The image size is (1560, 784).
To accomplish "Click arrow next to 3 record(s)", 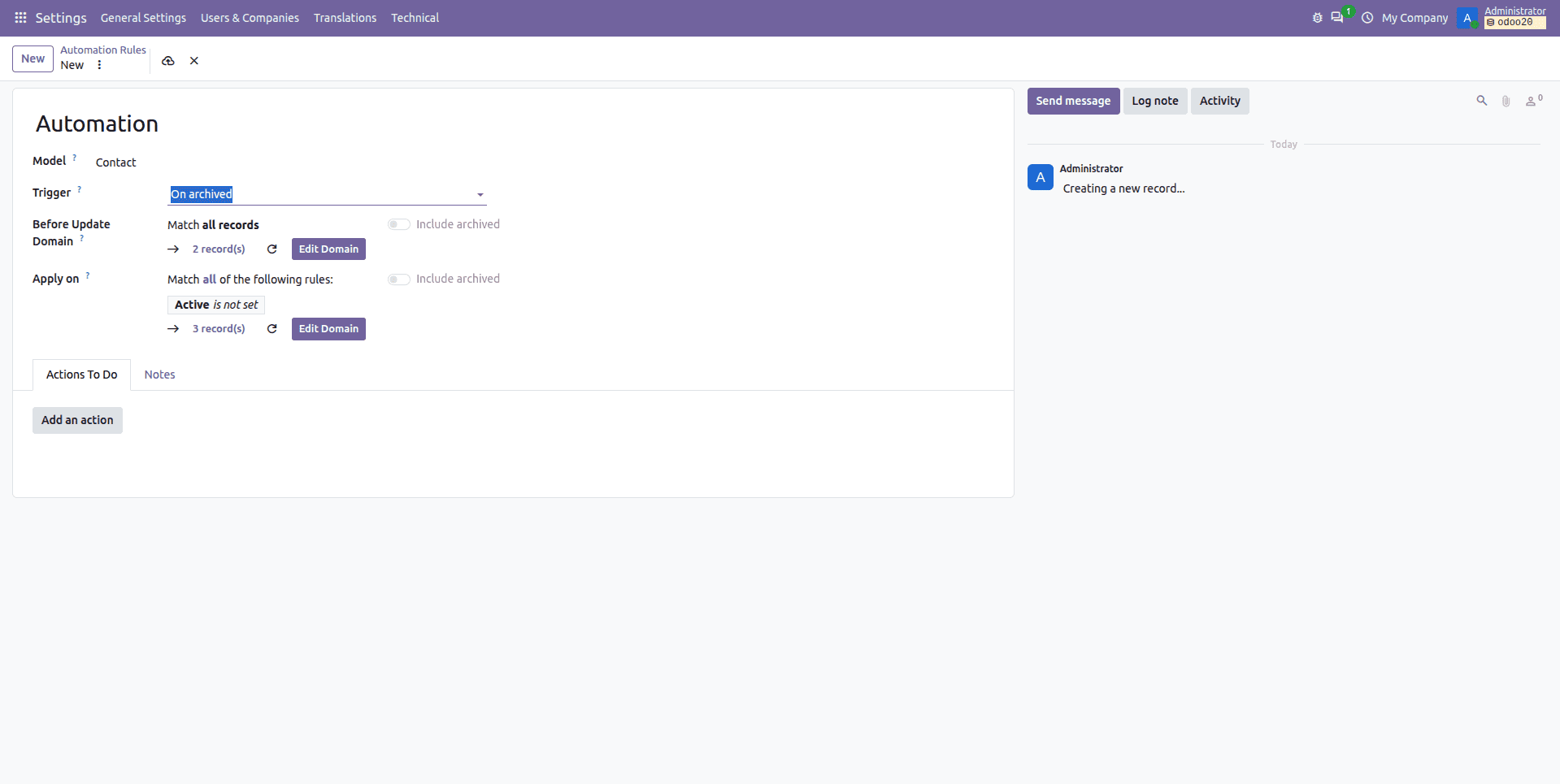I will tap(173, 329).
